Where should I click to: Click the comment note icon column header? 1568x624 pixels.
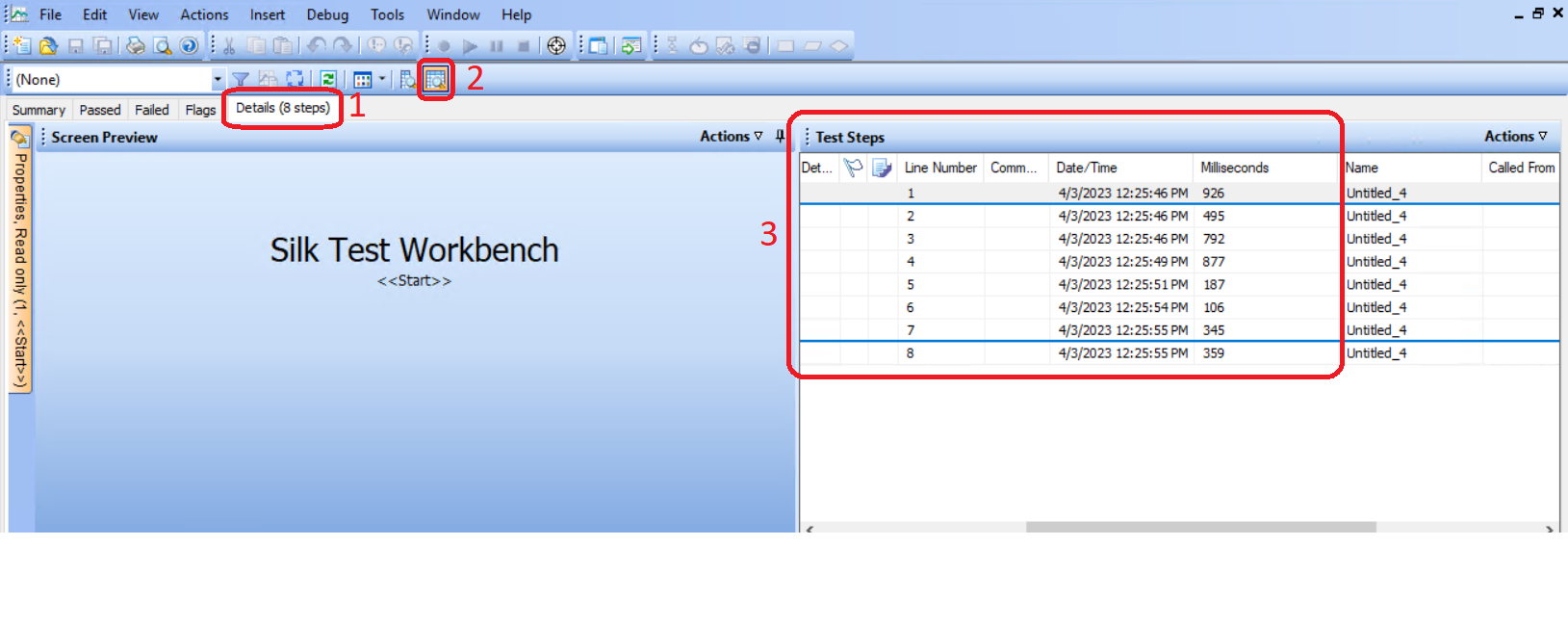[x=882, y=168]
